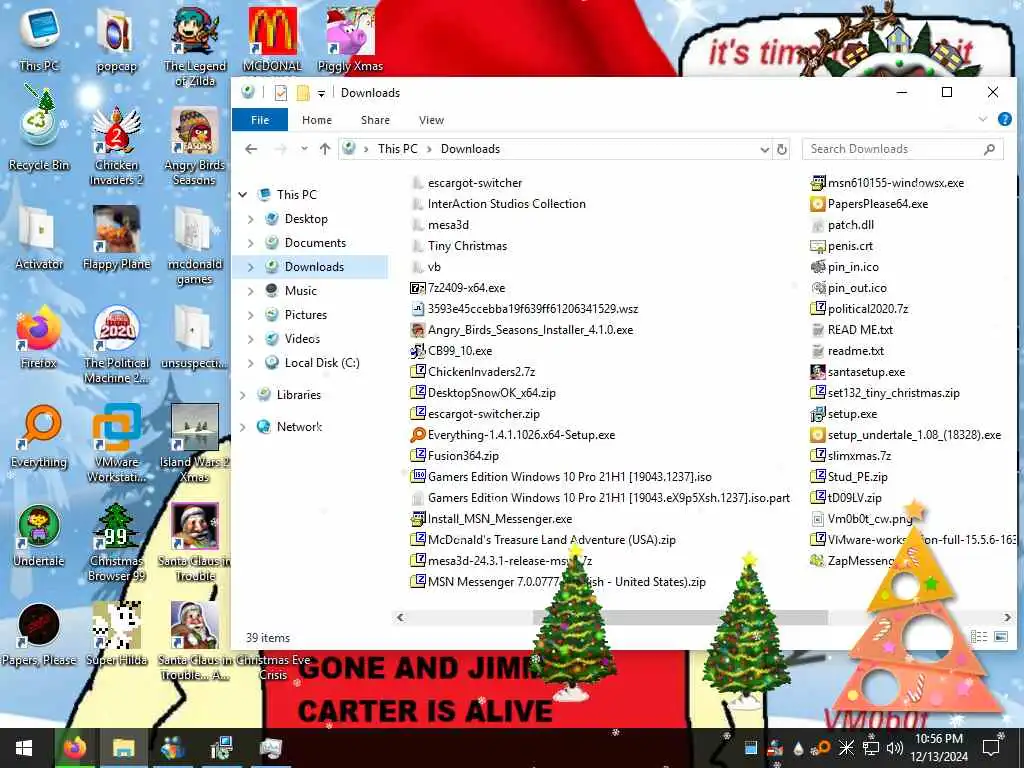Open the Firefox desktop shortcut
The height and width of the screenshot is (768, 1024).
click(39, 337)
